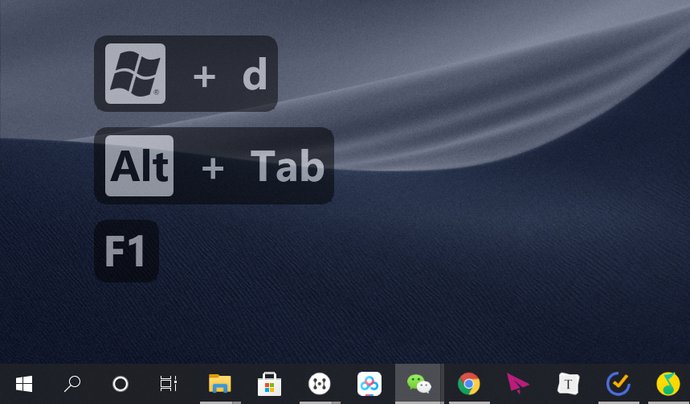The width and height of the screenshot is (690, 404).
Task: Open Cortana circle icon in taskbar
Action: pyautogui.click(x=120, y=384)
